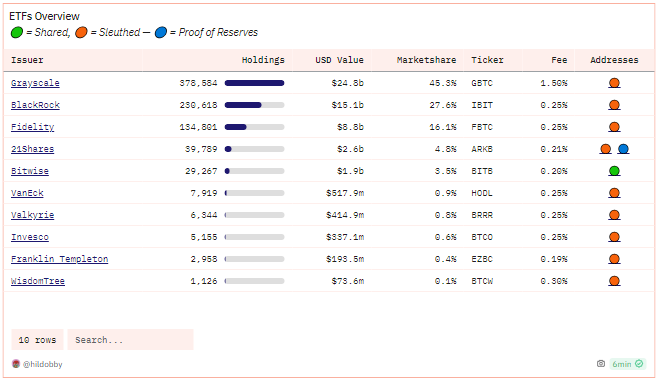Select the GBTC ticker cell
The image size is (659, 380).
482,83
